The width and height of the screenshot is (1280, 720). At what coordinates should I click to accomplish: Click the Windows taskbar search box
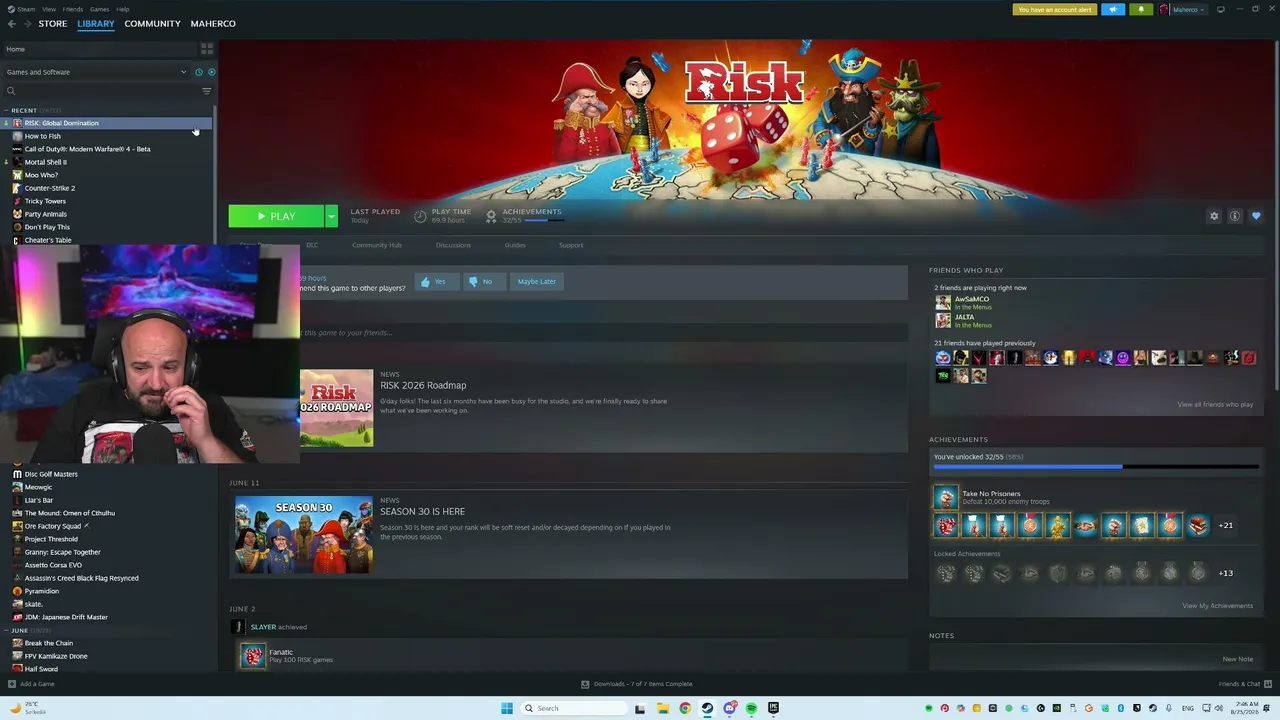pyautogui.click(x=573, y=708)
